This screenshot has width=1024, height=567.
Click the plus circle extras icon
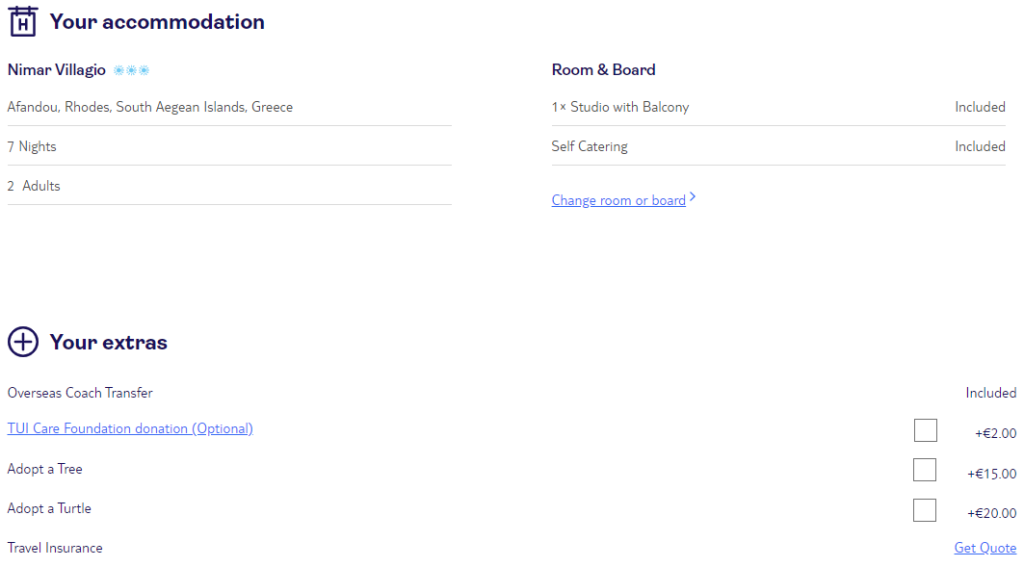click(x=23, y=342)
